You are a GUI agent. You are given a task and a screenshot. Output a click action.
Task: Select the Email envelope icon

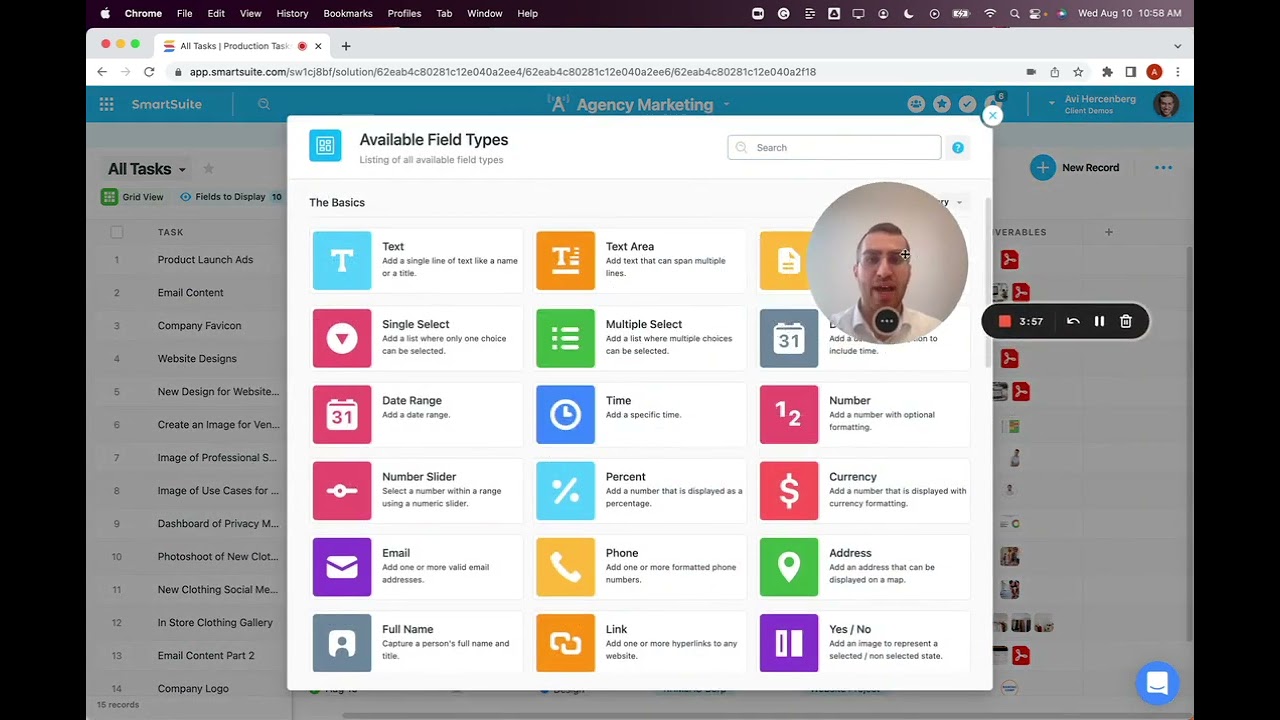coord(342,567)
